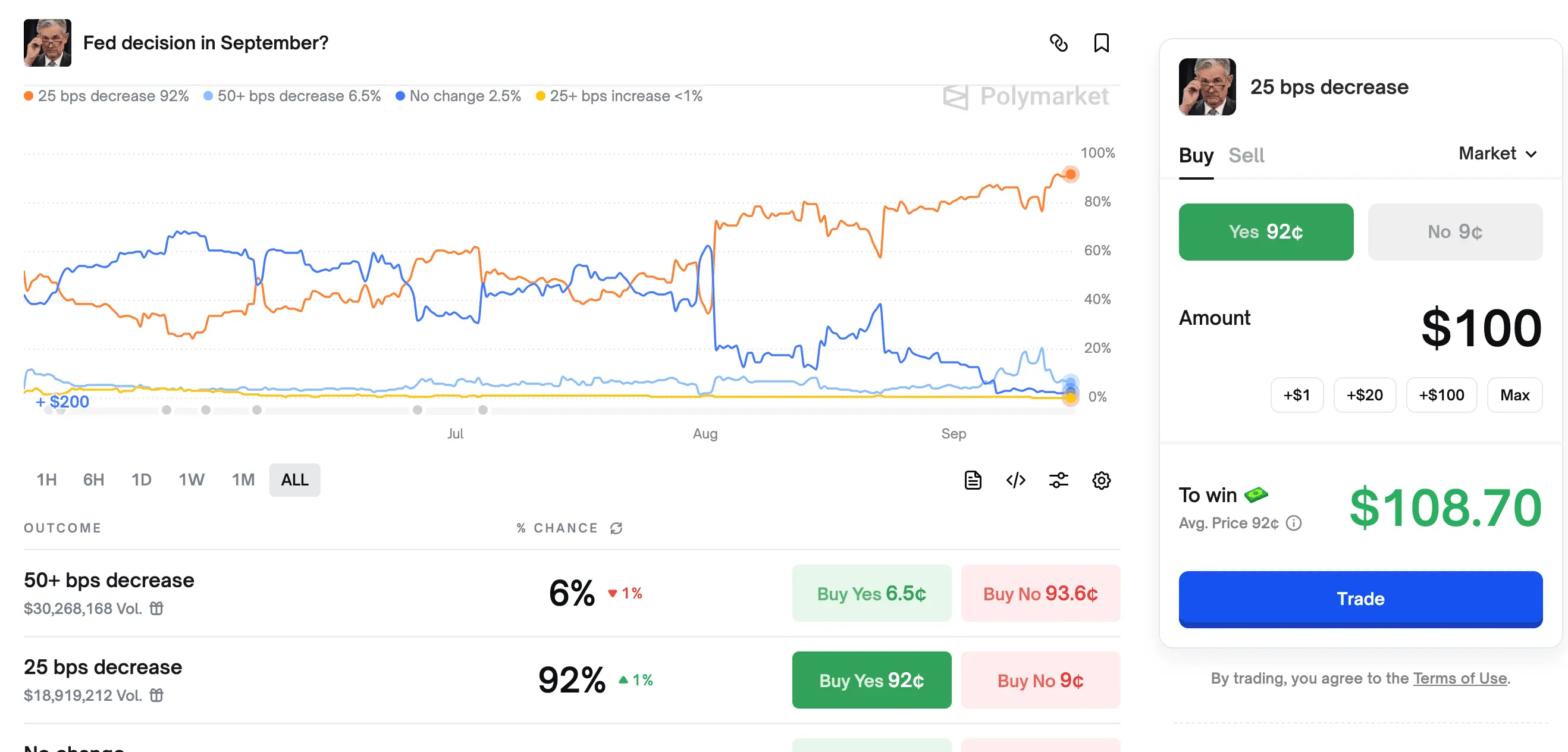Click the Fed market header thumbnail
The image size is (1568, 752).
click(48, 43)
